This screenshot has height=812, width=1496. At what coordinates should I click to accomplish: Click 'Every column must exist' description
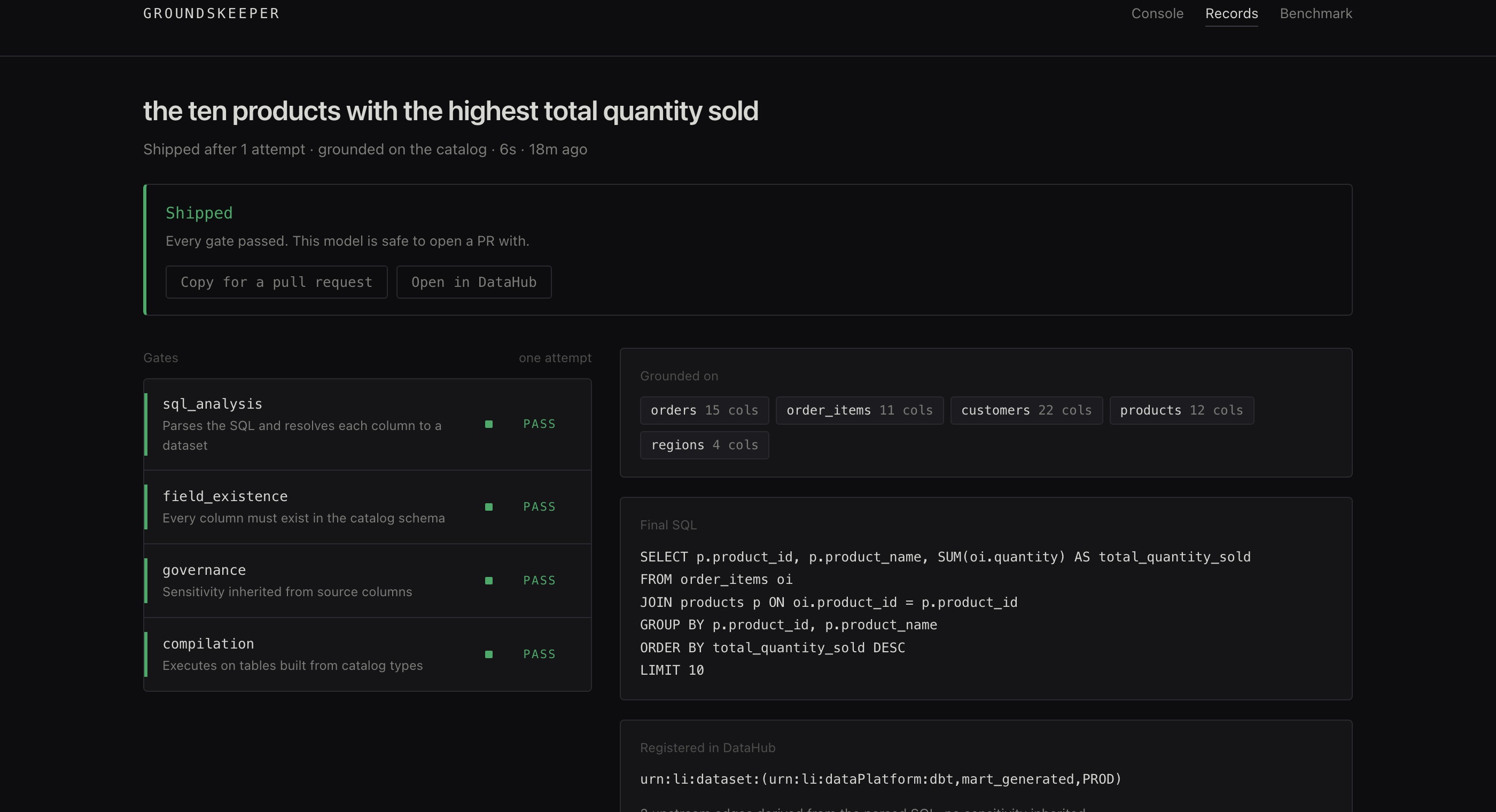pyautogui.click(x=303, y=519)
